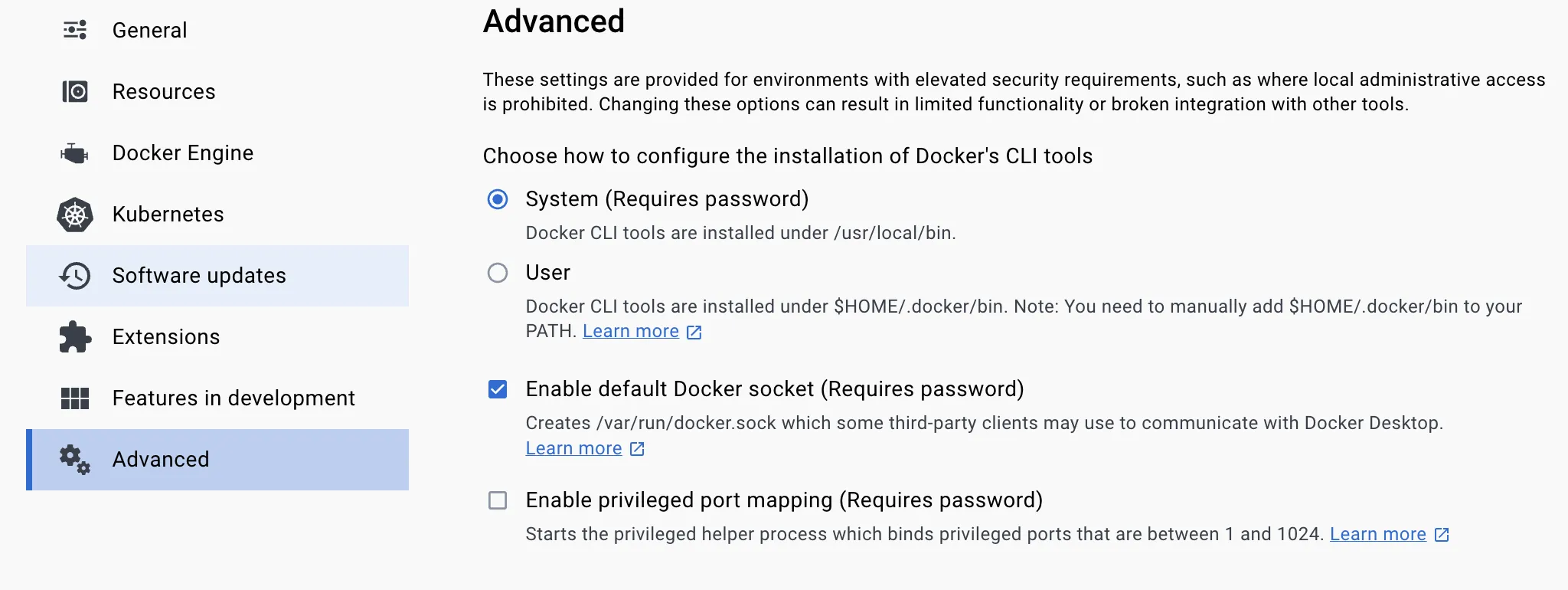
Task: Open the Software updates settings tab
Action: point(199,276)
